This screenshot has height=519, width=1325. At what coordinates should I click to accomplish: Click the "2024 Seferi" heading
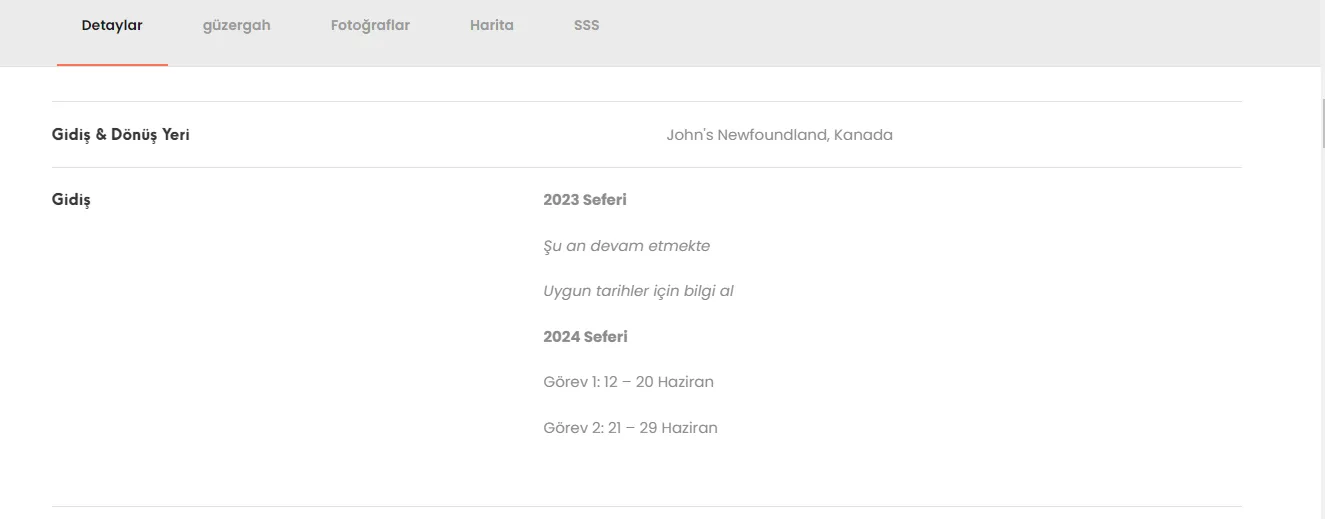[585, 337]
